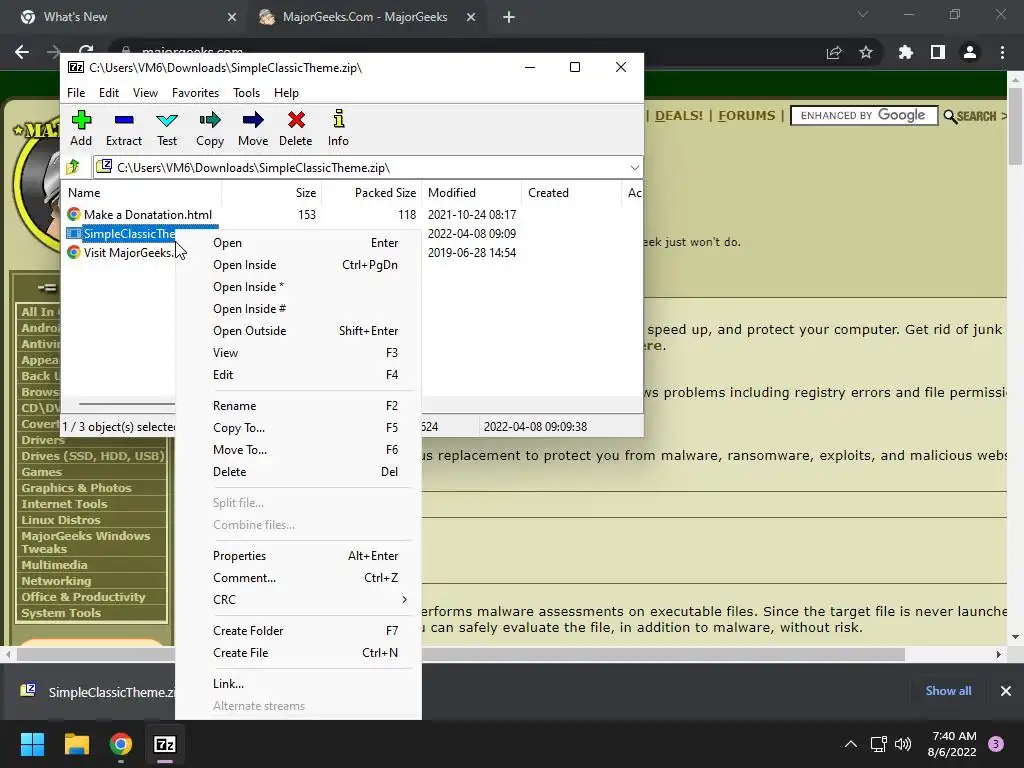Click the FORUMS link on MajorGeeks
1024x768 pixels.
pyautogui.click(x=746, y=116)
